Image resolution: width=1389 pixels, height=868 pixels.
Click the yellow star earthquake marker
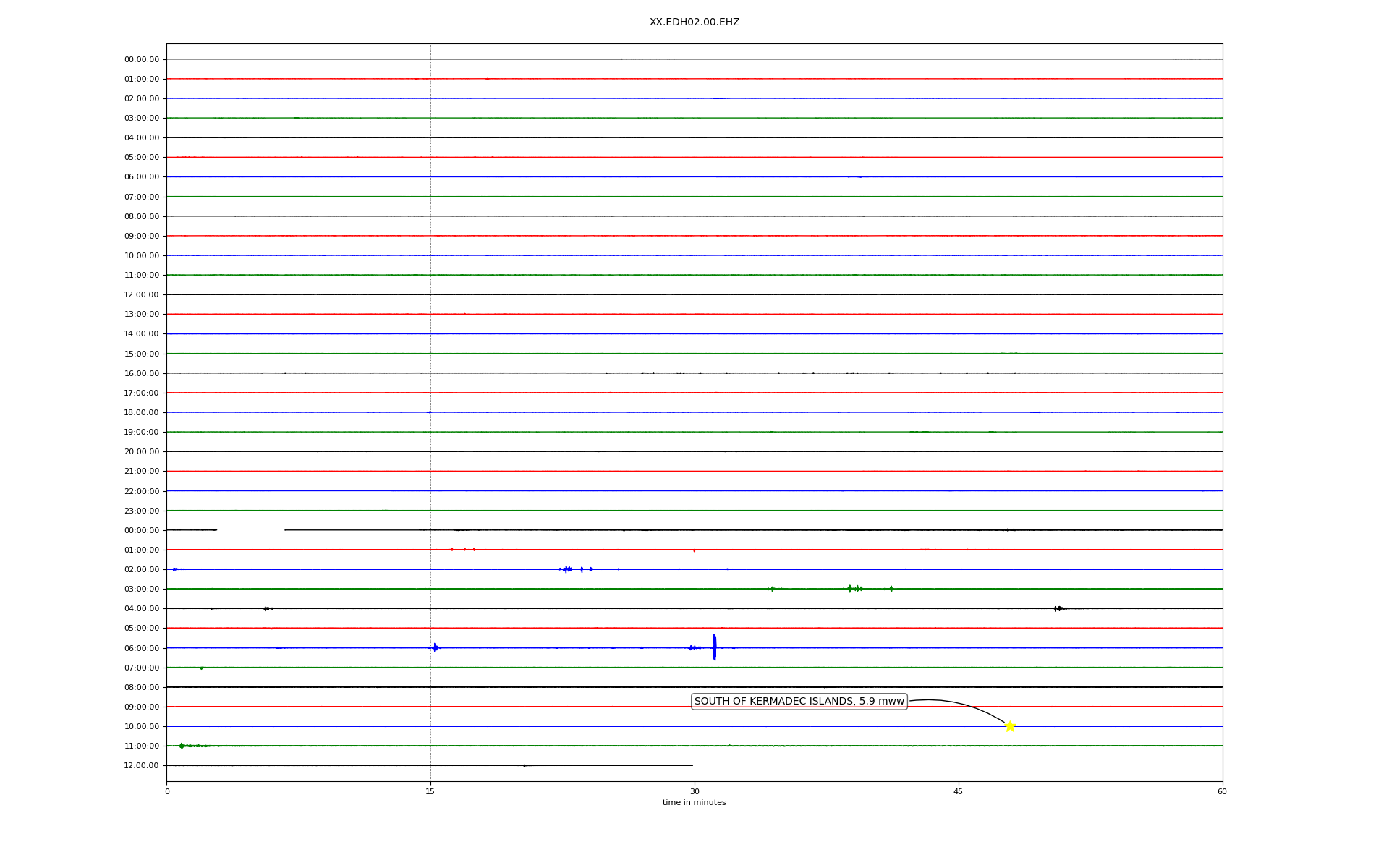(1010, 726)
